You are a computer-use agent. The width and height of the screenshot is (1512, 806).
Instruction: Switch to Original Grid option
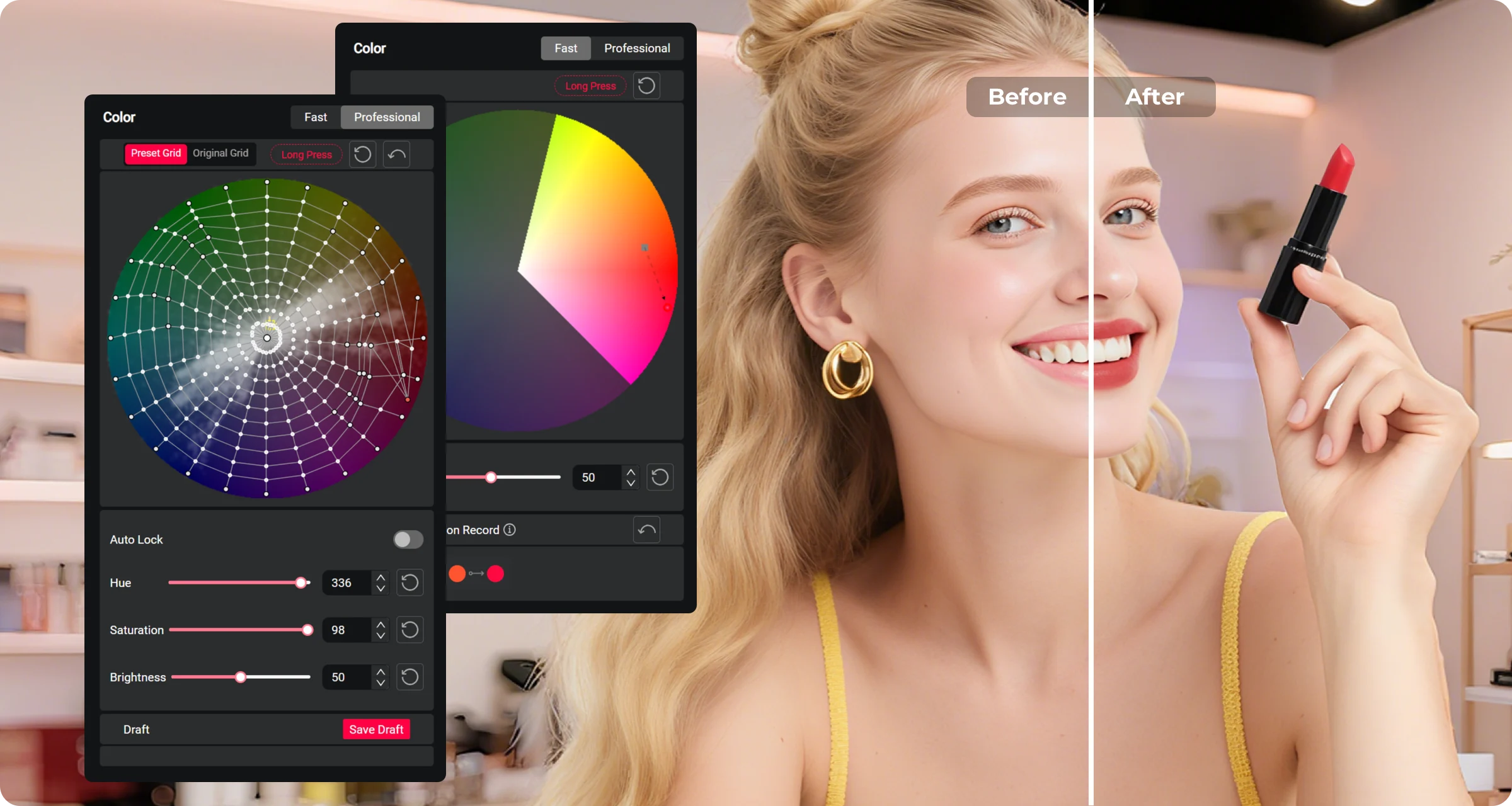click(220, 153)
